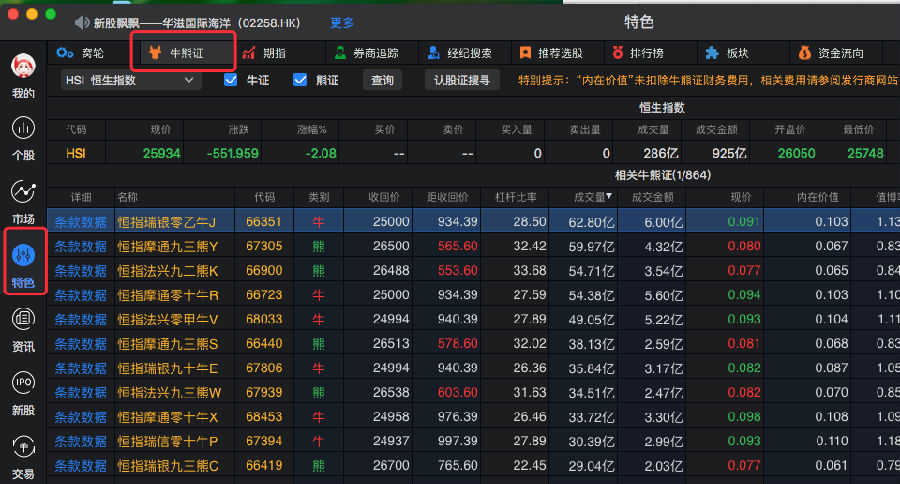Uncheck the 牛证 checkbox
Image resolution: width=900 pixels, height=484 pixels.
click(x=231, y=79)
